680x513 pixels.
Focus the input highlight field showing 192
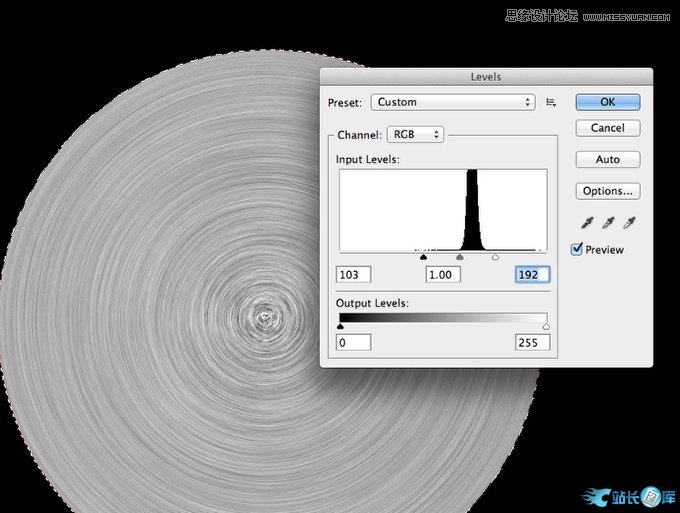pos(532,275)
